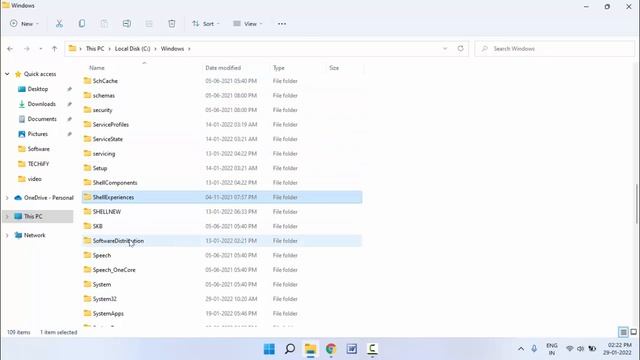Launch Google Chrome from taskbar
The height and width of the screenshot is (360, 640).
point(331,349)
